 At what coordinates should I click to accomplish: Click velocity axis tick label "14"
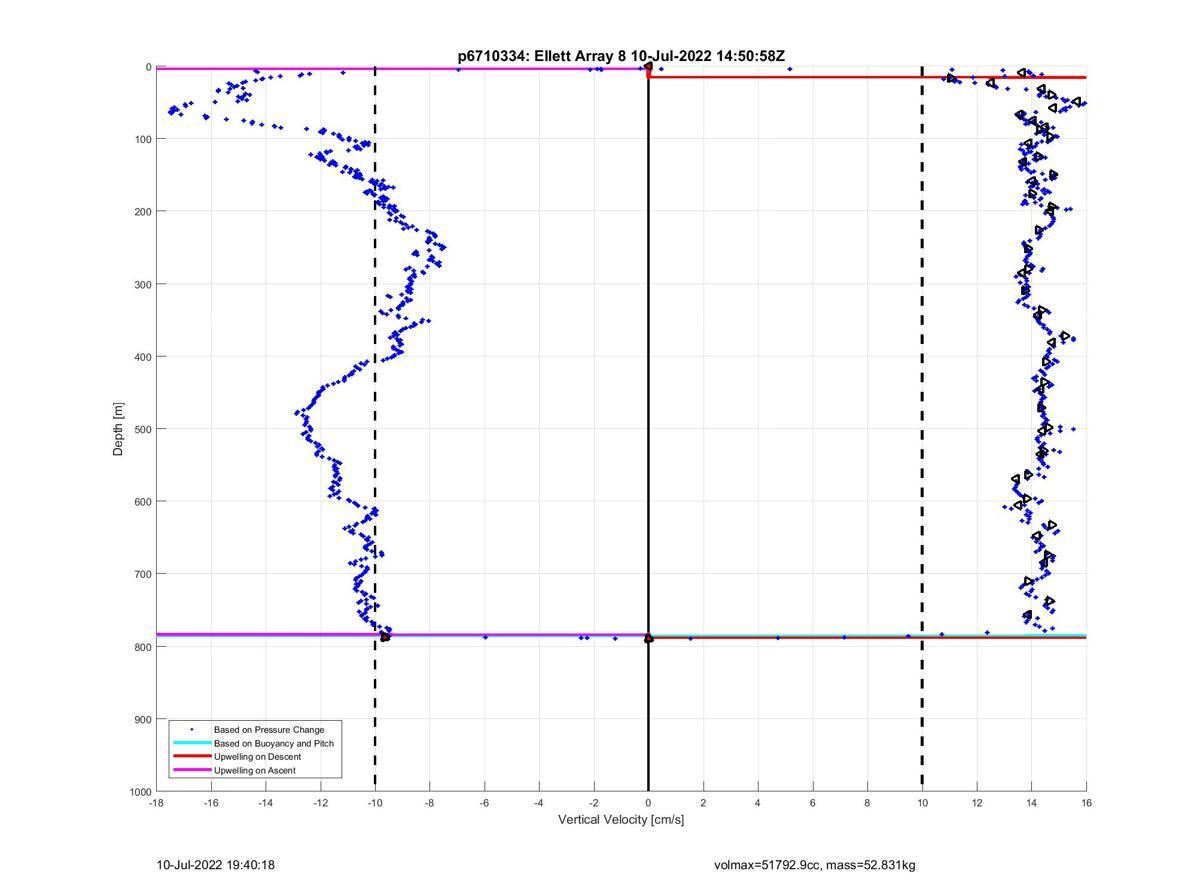click(x=1031, y=803)
